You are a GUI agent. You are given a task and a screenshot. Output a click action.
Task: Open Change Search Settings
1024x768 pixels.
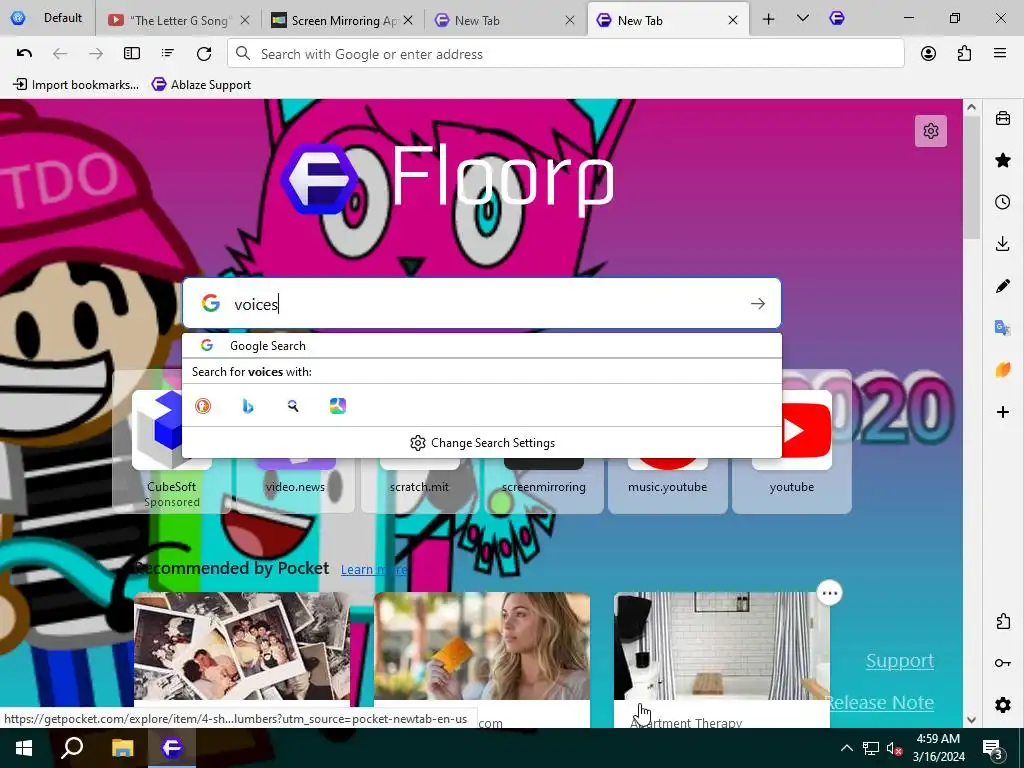click(482, 443)
